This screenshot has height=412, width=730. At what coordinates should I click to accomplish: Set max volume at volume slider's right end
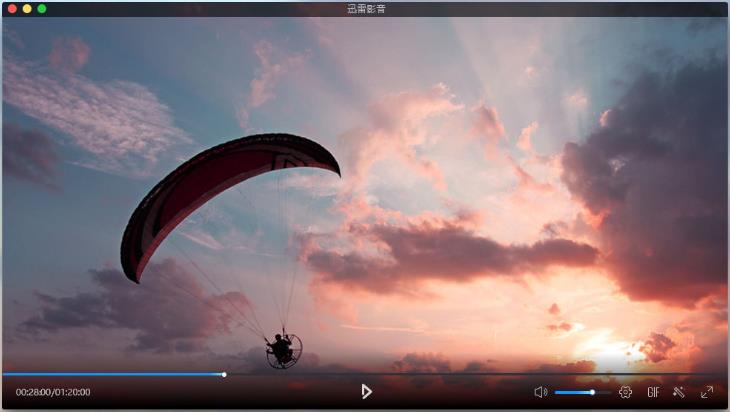click(610, 392)
